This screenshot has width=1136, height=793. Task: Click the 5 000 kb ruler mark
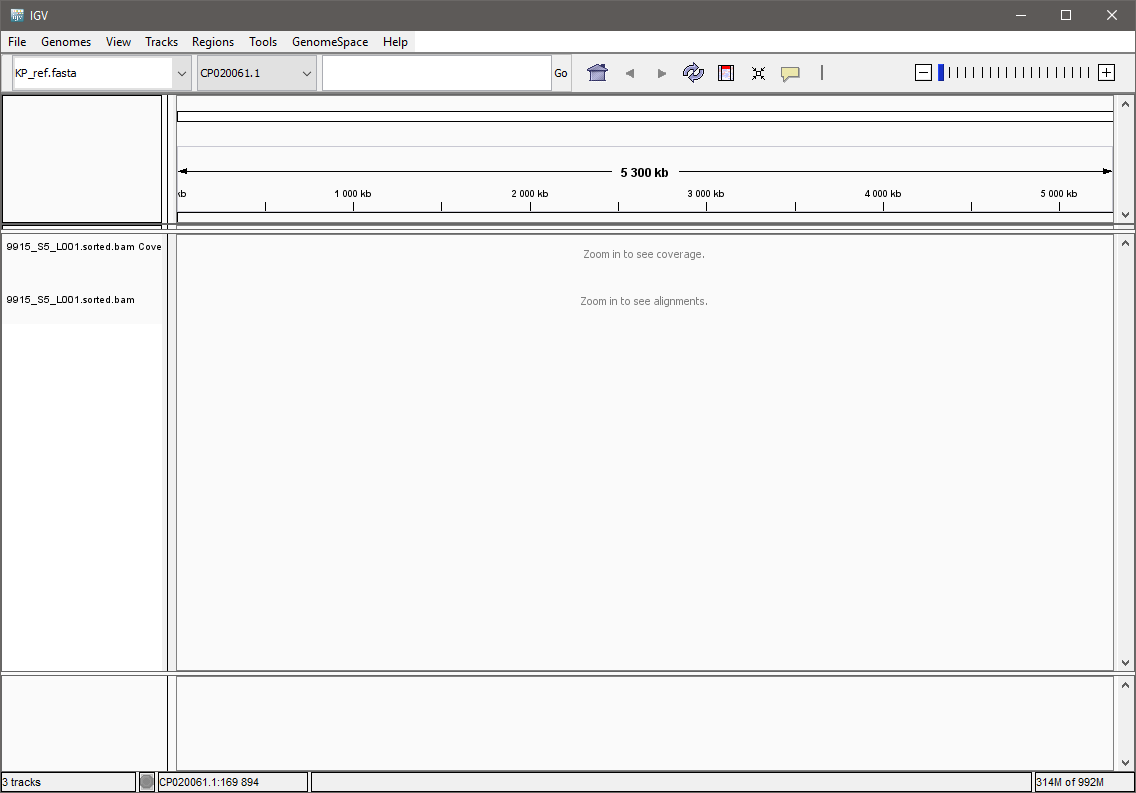tap(1058, 194)
